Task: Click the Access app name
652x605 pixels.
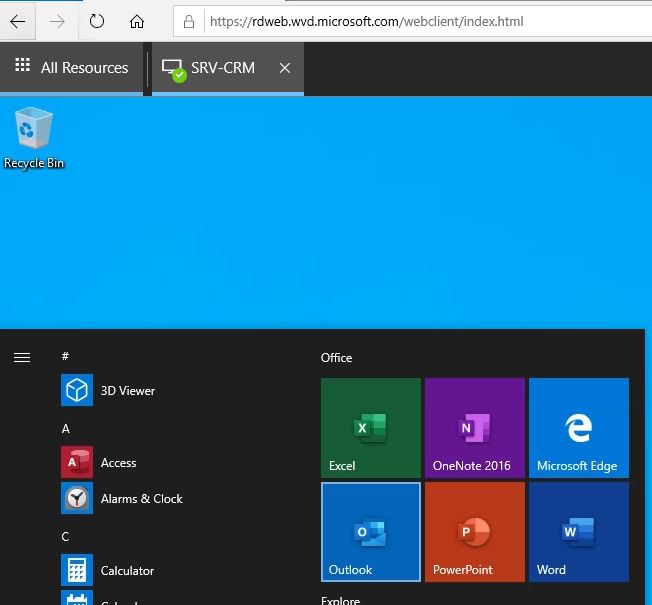Action: click(x=119, y=463)
